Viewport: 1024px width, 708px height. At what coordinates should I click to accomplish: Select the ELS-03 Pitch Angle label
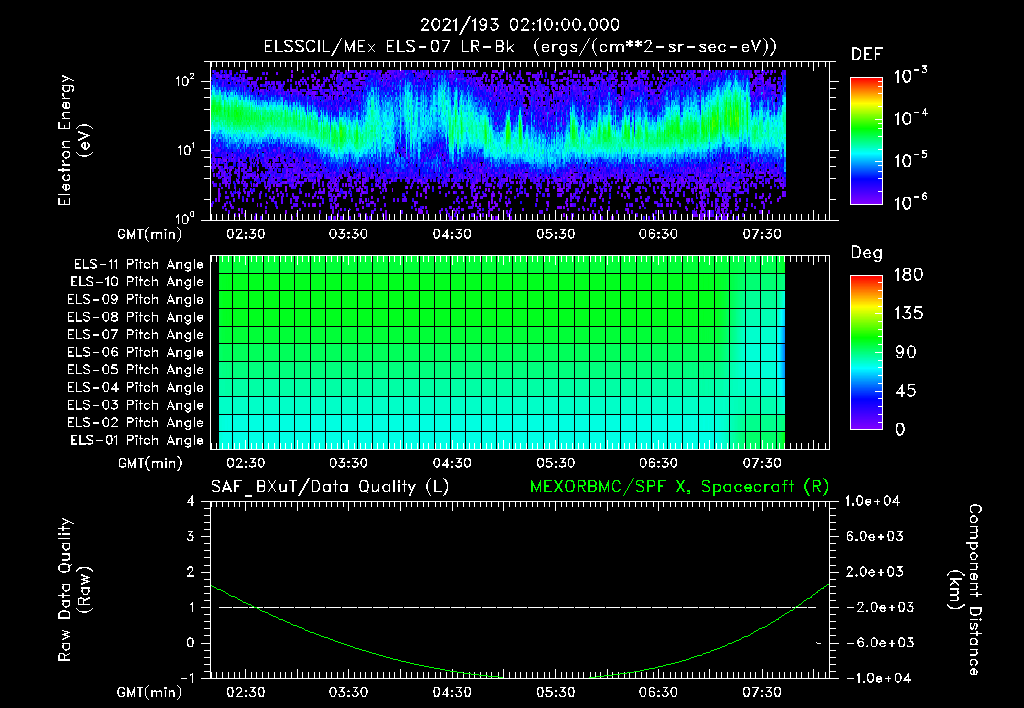click(136, 405)
